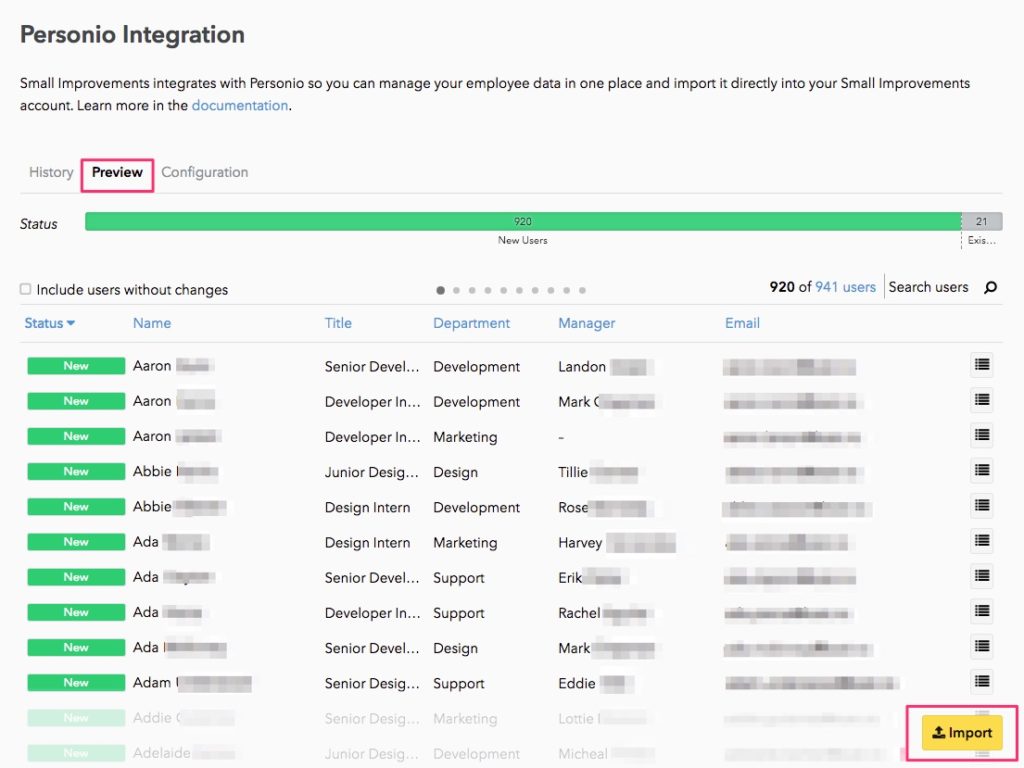This screenshot has width=1024, height=768.
Task: Click the green New Users status bar
Action: (x=522, y=222)
